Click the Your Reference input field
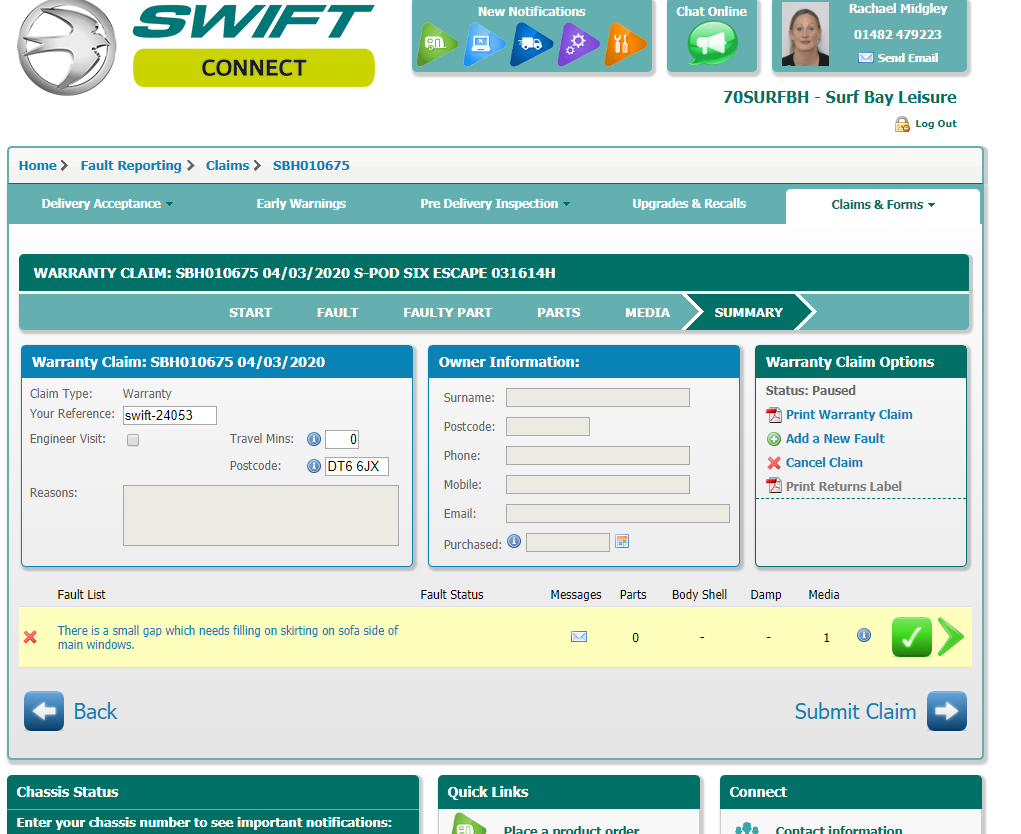The width and height of the screenshot is (1021, 834). pos(169,415)
